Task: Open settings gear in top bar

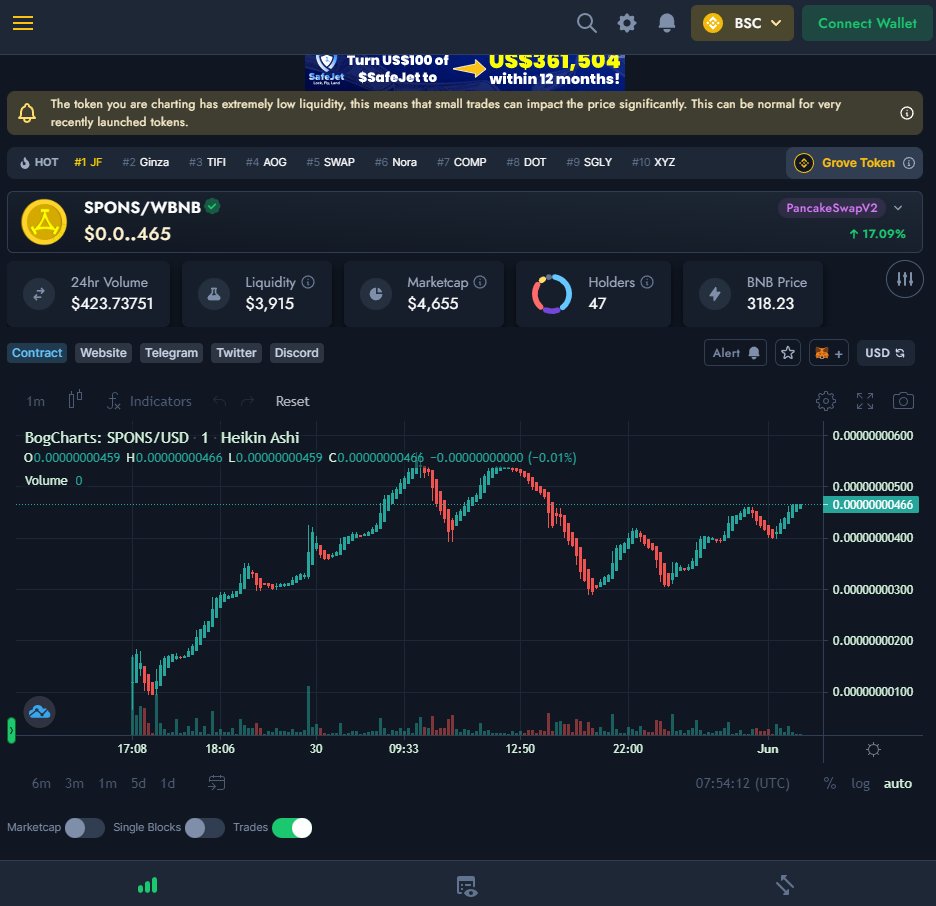Action: point(626,23)
